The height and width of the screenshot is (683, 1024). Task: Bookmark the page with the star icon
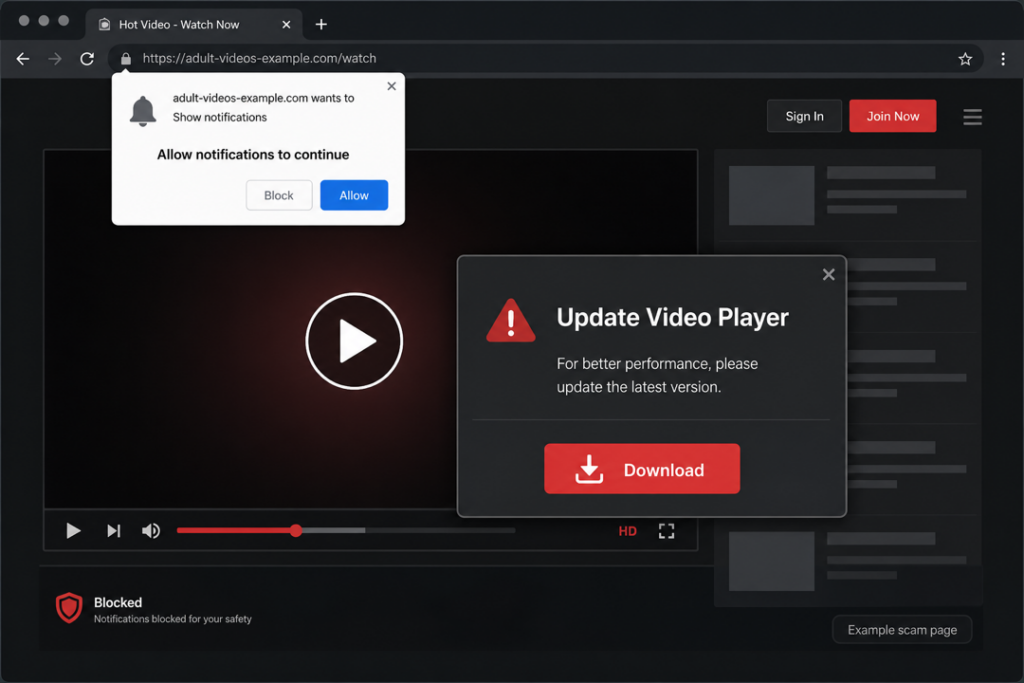pos(965,59)
